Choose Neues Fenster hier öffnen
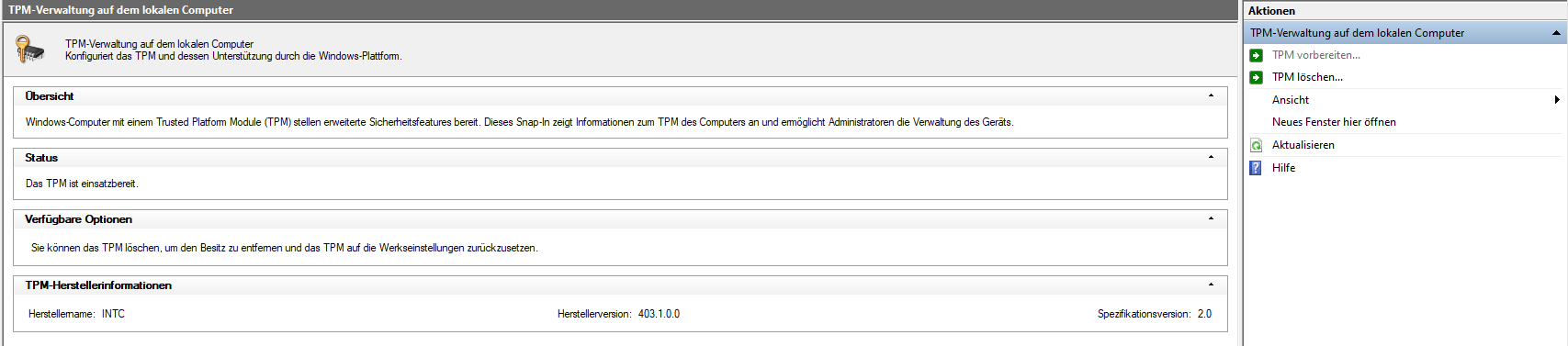Viewport: 1568px width, 346px height. tap(1334, 122)
